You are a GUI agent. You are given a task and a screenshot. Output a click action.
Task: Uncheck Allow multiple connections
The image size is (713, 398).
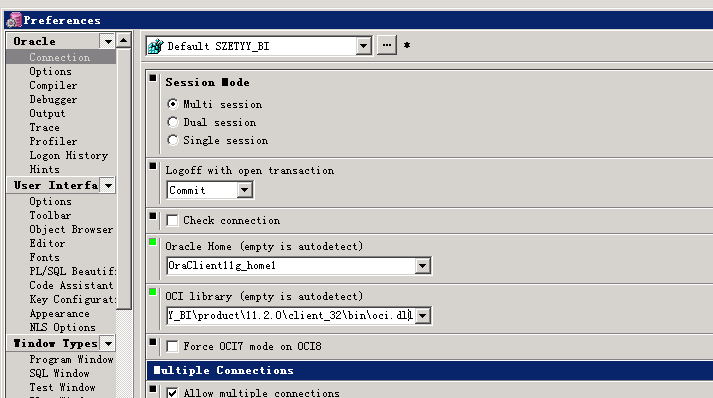point(172,393)
